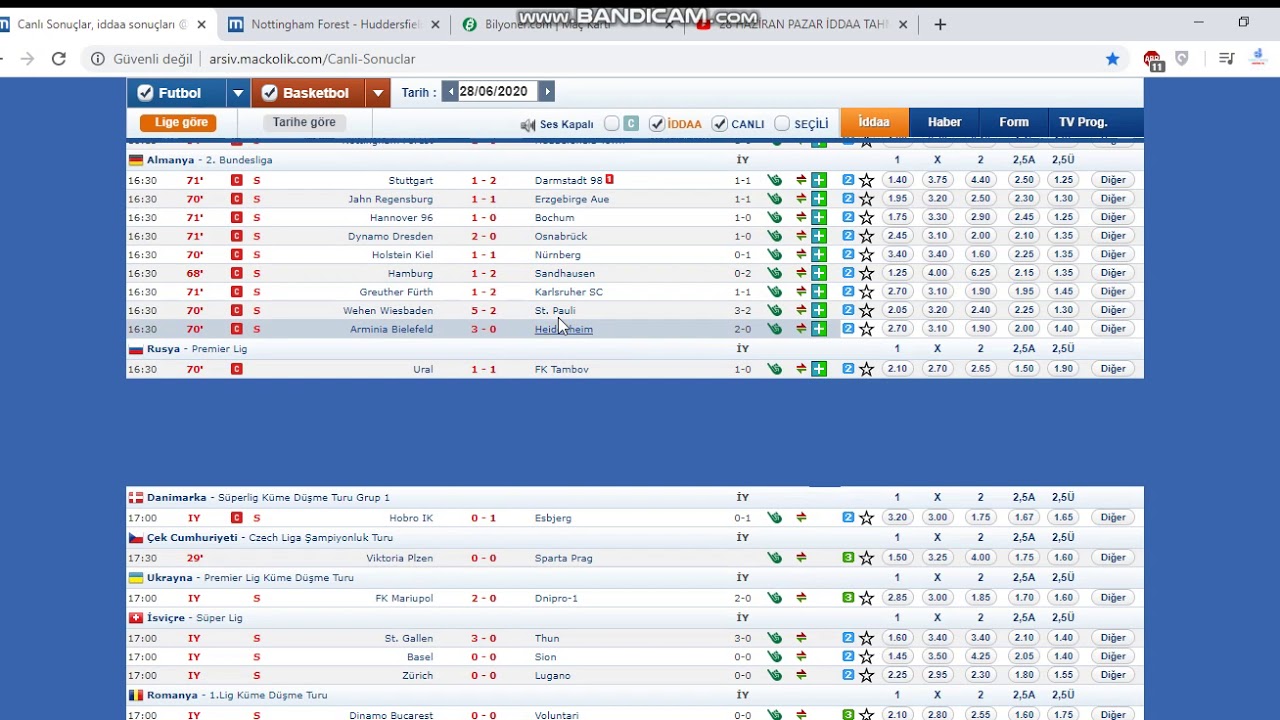1280x720 pixels.
Task: Click the teal C icon beside Ses Kapalı
Action: [631, 123]
